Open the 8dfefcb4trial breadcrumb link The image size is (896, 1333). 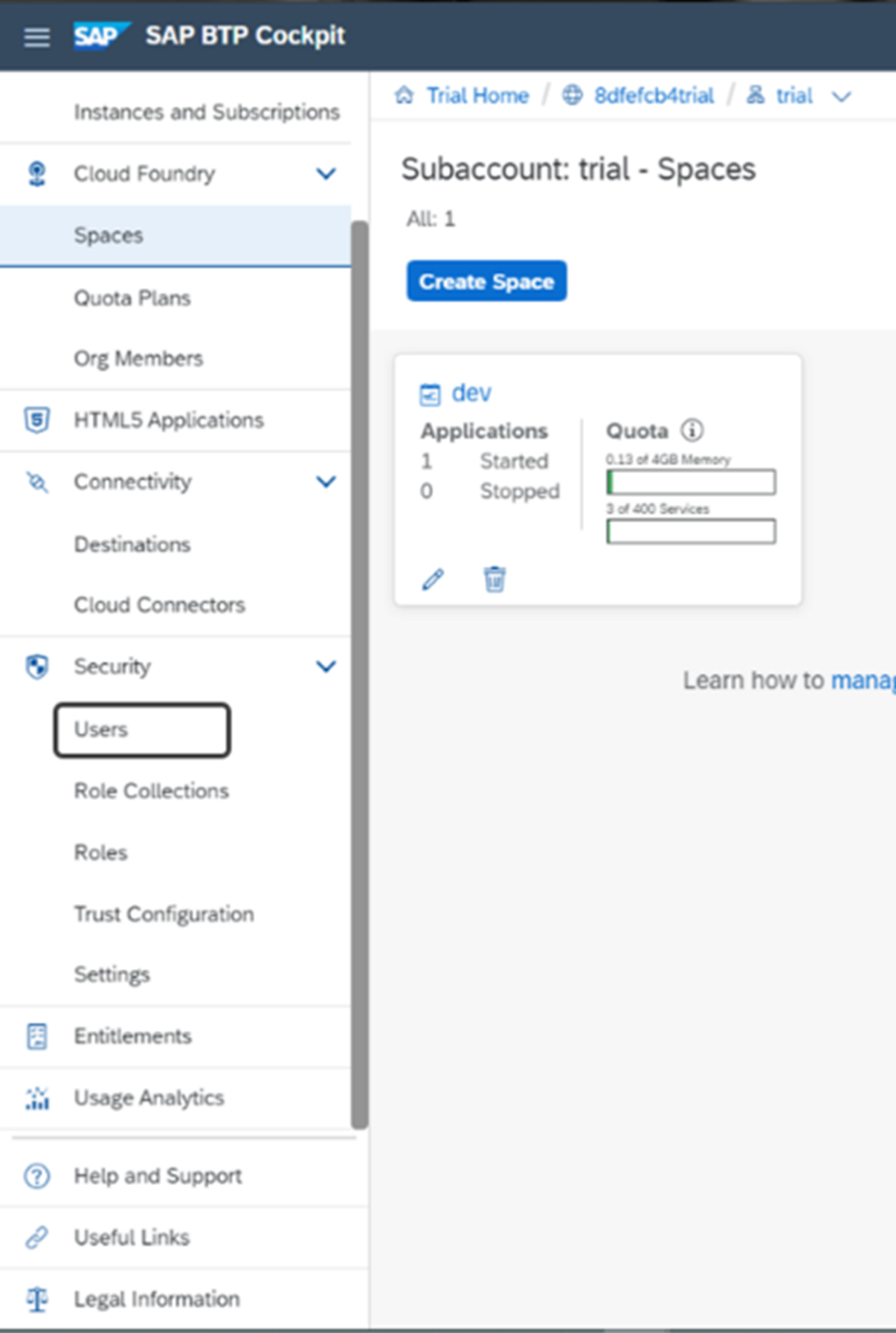tap(654, 95)
